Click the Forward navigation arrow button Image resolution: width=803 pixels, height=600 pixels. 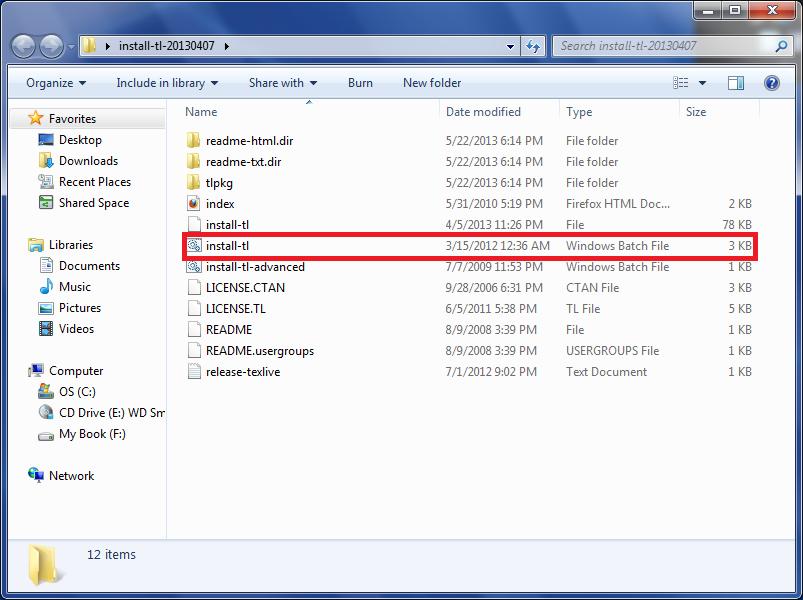click(51, 47)
